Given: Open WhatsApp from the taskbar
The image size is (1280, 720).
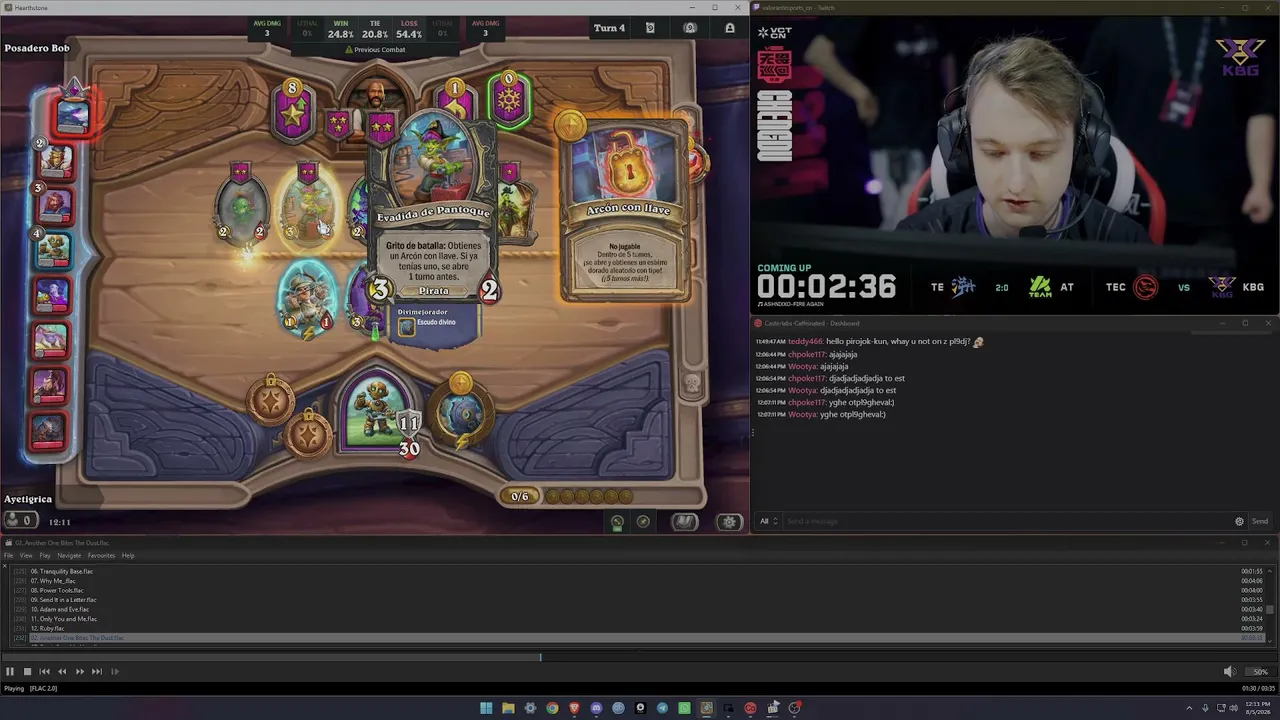Looking at the screenshot, I should (684, 708).
